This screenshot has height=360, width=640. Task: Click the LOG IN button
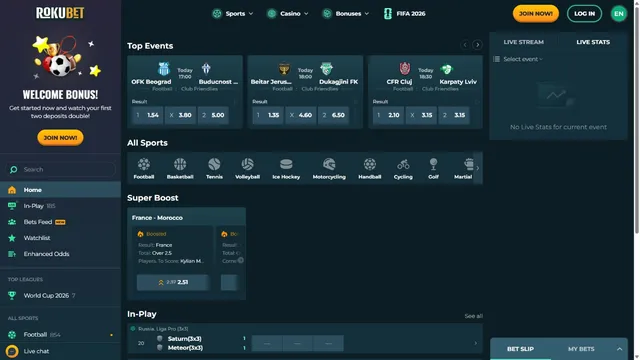[x=584, y=13]
